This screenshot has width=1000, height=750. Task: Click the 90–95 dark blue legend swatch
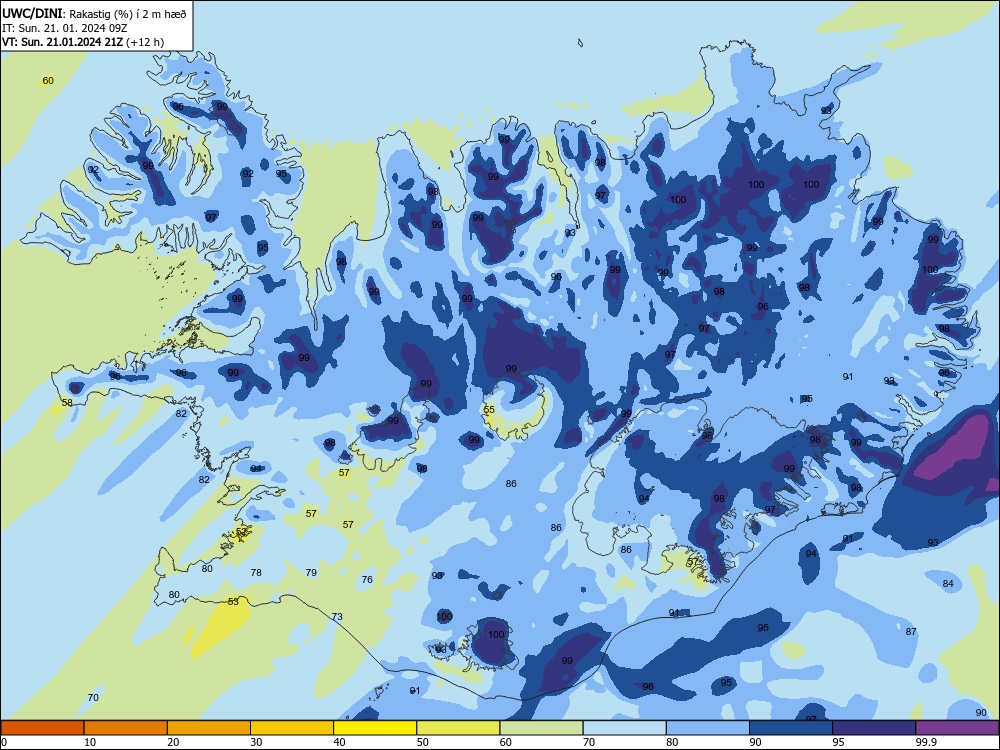pyautogui.click(x=791, y=728)
